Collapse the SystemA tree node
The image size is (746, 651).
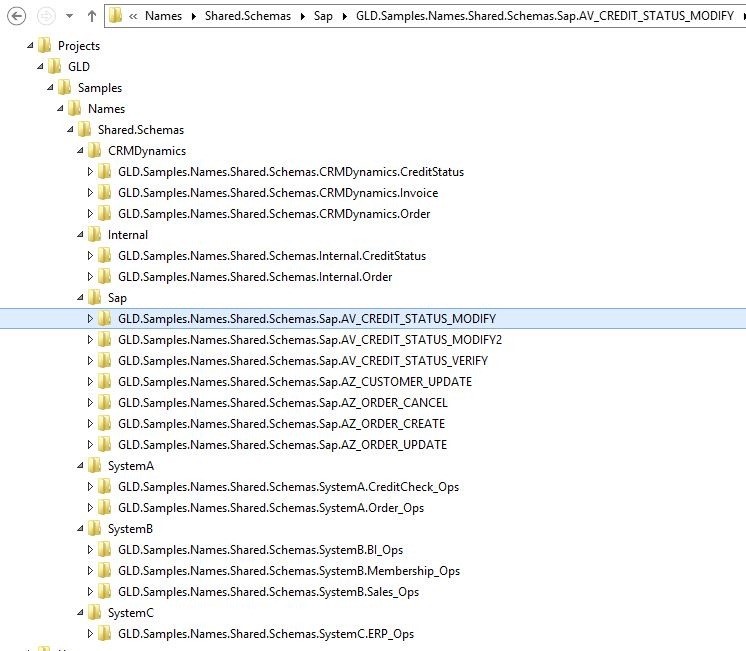point(80,465)
